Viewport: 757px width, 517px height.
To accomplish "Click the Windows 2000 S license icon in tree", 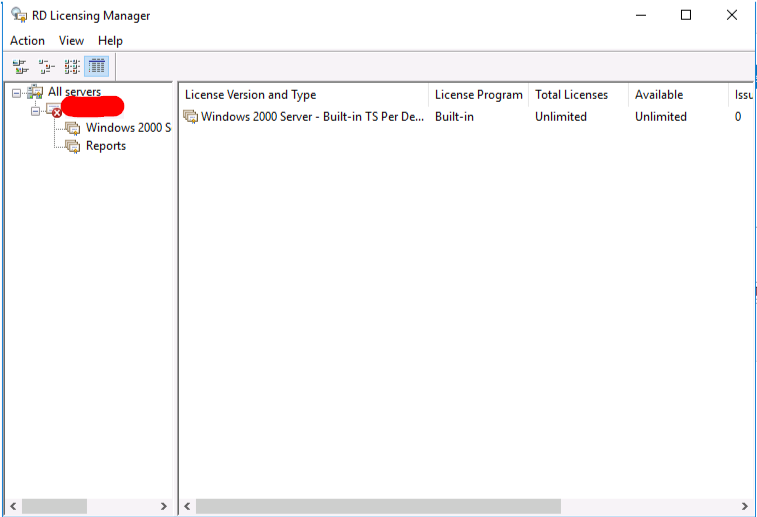I will (73, 128).
